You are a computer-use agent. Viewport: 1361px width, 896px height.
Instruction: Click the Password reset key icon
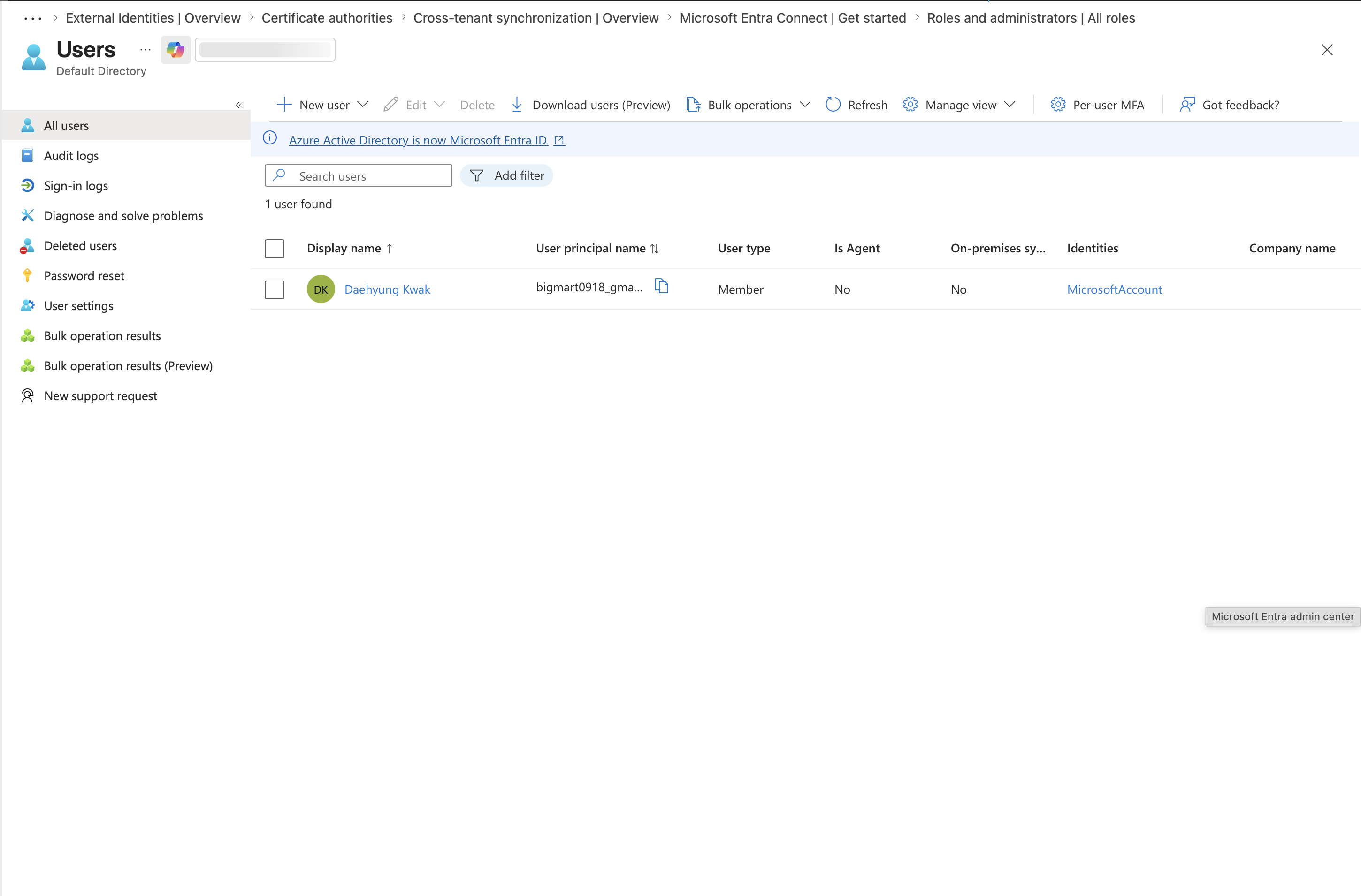(x=27, y=275)
